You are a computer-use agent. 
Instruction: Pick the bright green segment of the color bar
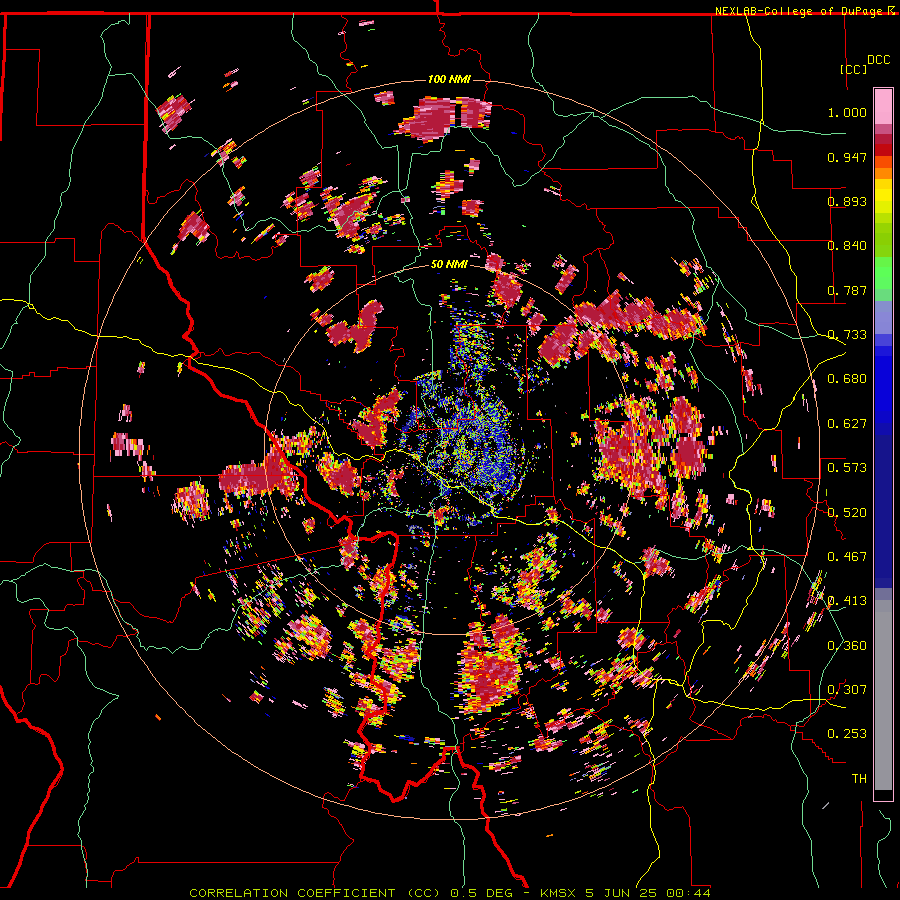pyautogui.click(x=883, y=273)
